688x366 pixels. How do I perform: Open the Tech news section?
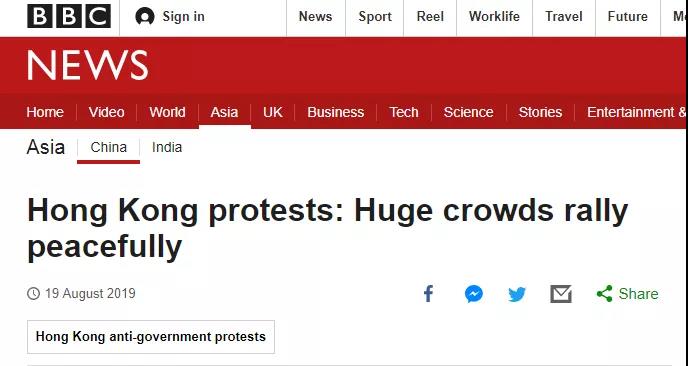404,112
